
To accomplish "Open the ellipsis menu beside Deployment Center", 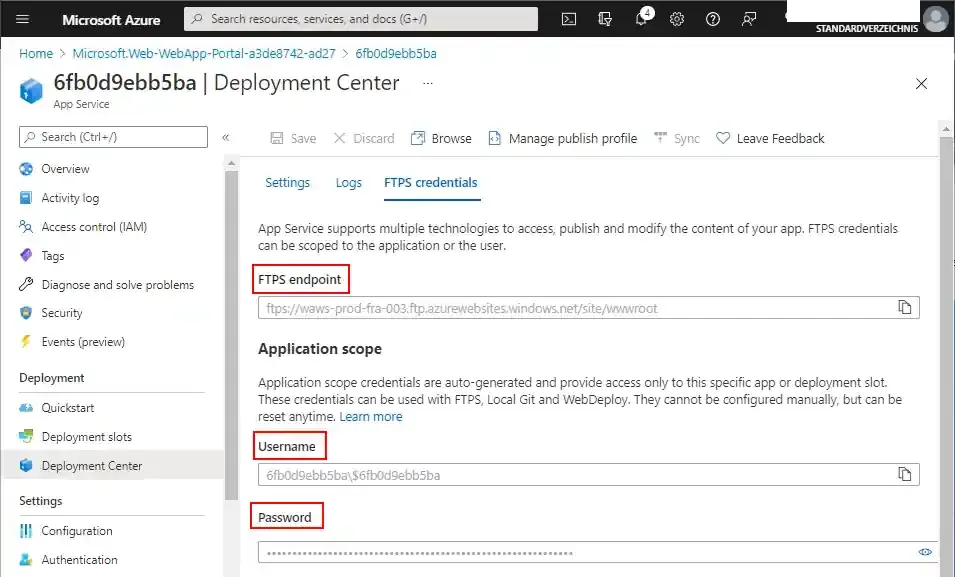I will tap(426, 84).
